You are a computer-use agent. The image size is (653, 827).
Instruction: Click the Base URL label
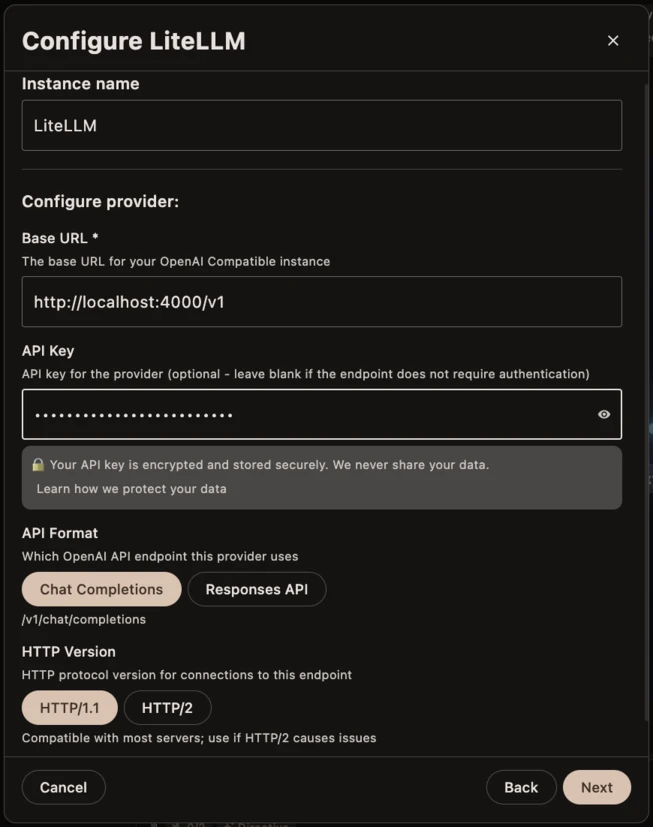(60, 238)
